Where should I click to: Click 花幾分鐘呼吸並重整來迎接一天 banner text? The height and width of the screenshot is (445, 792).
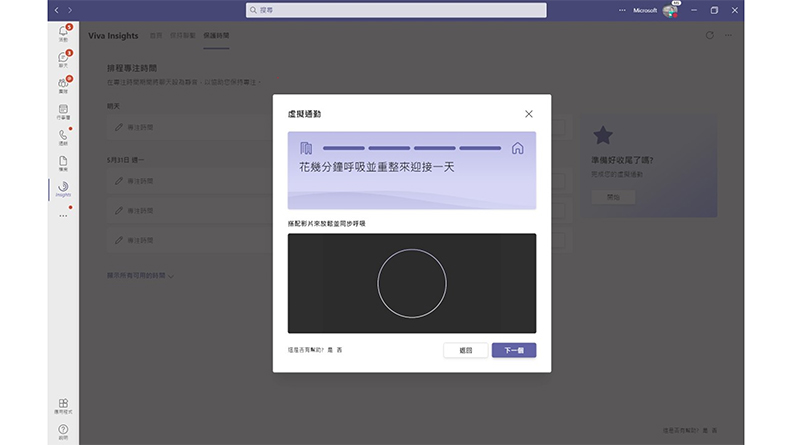[x=377, y=167]
